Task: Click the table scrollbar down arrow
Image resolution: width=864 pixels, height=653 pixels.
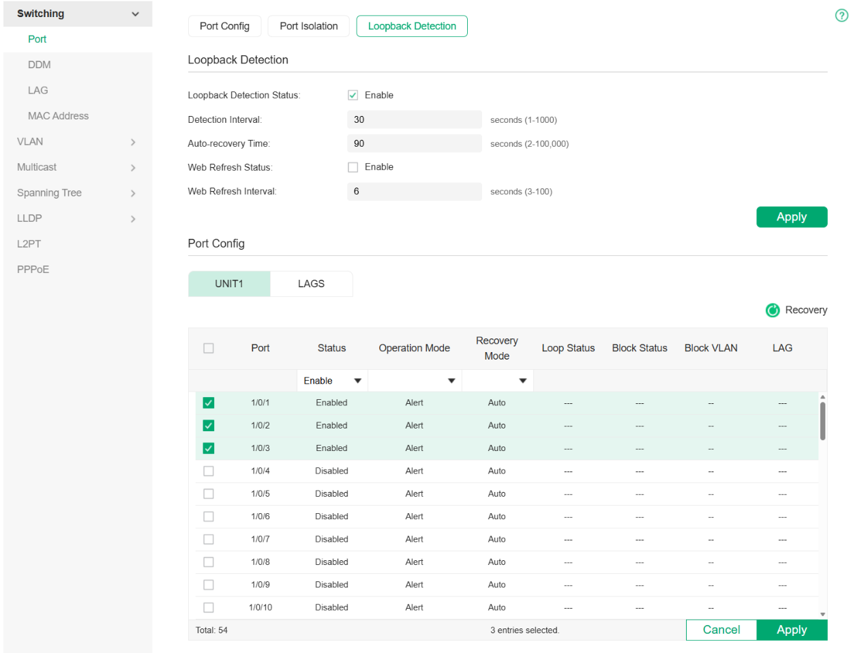Action: tap(823, 614)
